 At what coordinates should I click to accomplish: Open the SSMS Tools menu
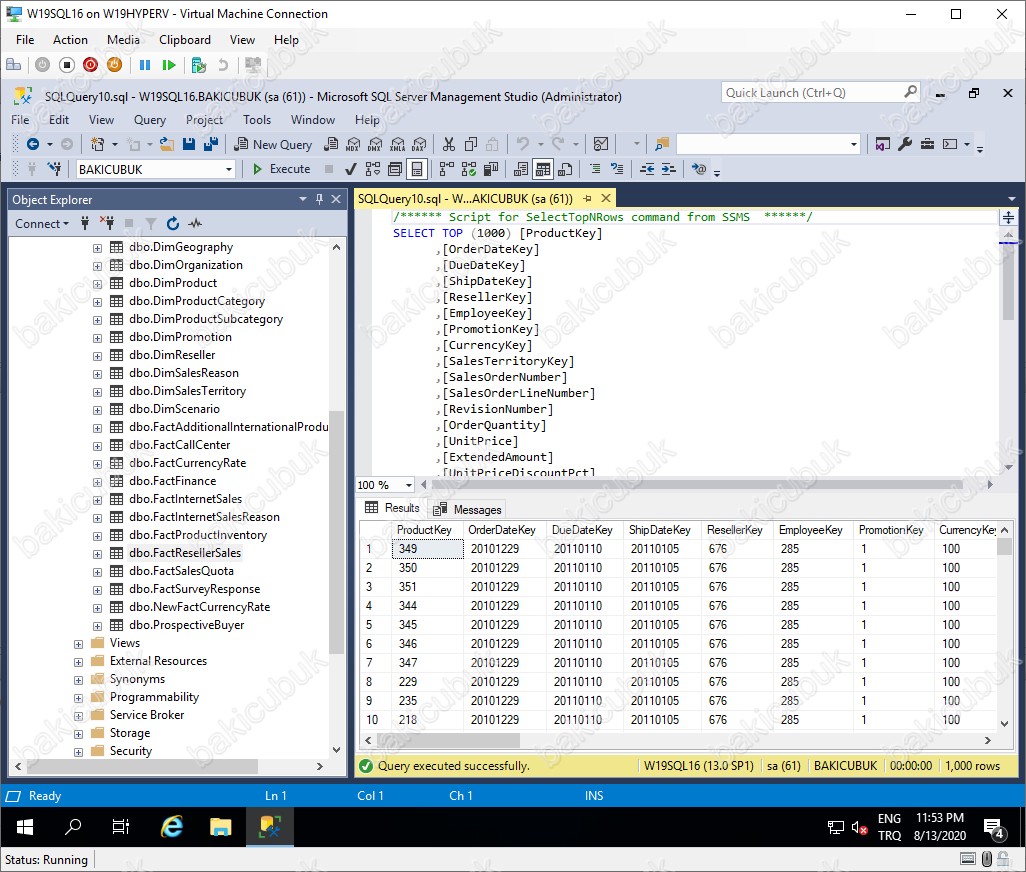pos(256,120)
